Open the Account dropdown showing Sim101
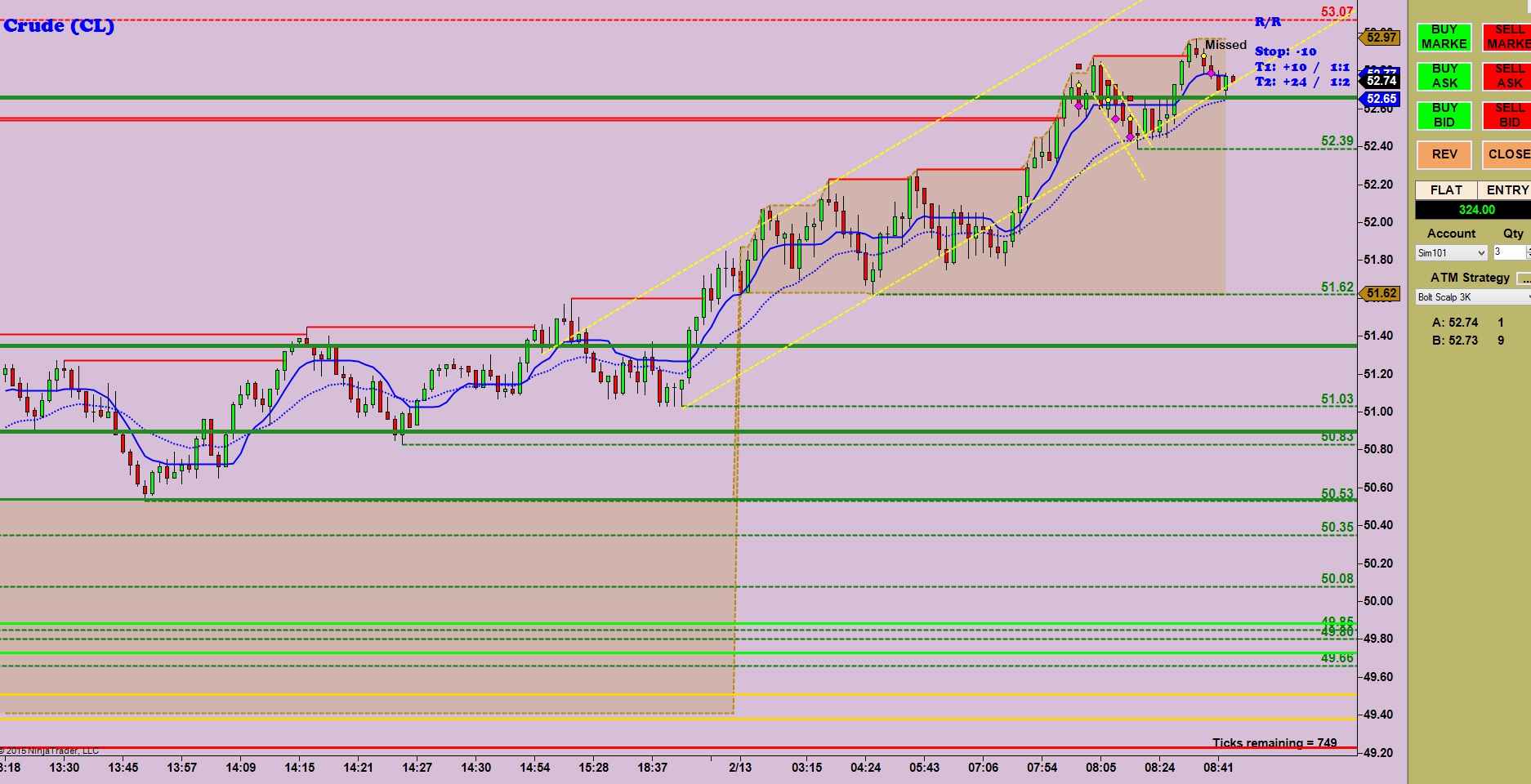Image resolution: width=1531 pixels, height=784 pixels. (x=1451, y=253)
